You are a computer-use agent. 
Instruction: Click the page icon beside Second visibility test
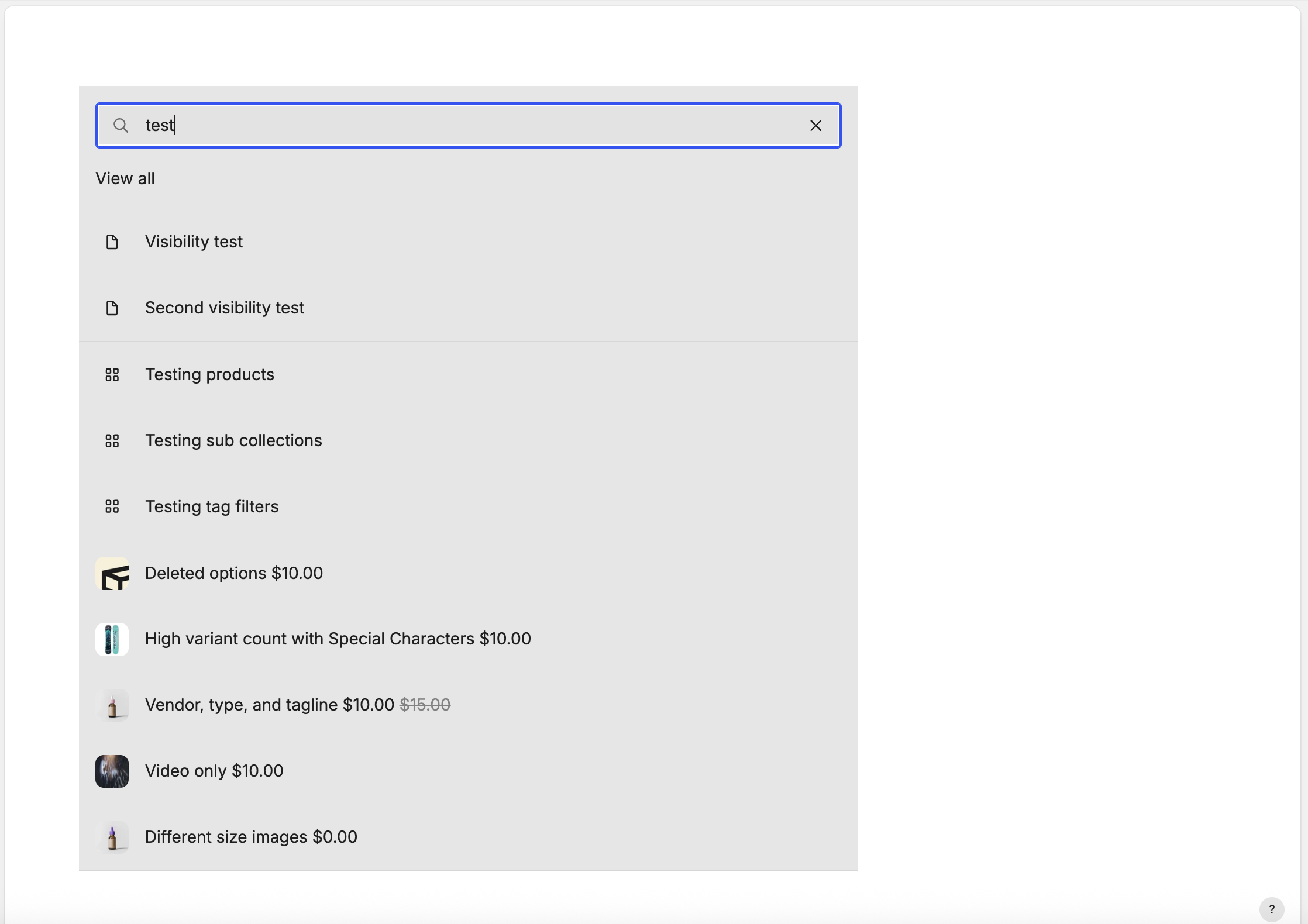click(112, 308)
